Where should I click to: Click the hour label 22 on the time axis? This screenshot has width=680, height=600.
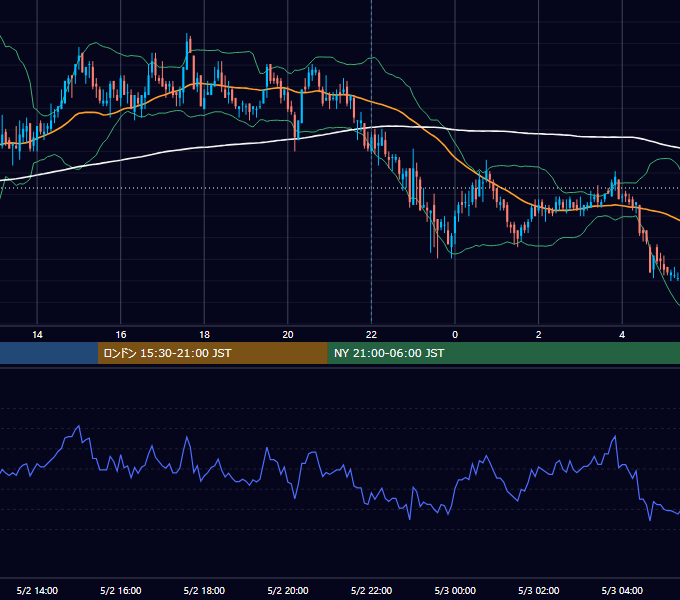pos(371,335)
